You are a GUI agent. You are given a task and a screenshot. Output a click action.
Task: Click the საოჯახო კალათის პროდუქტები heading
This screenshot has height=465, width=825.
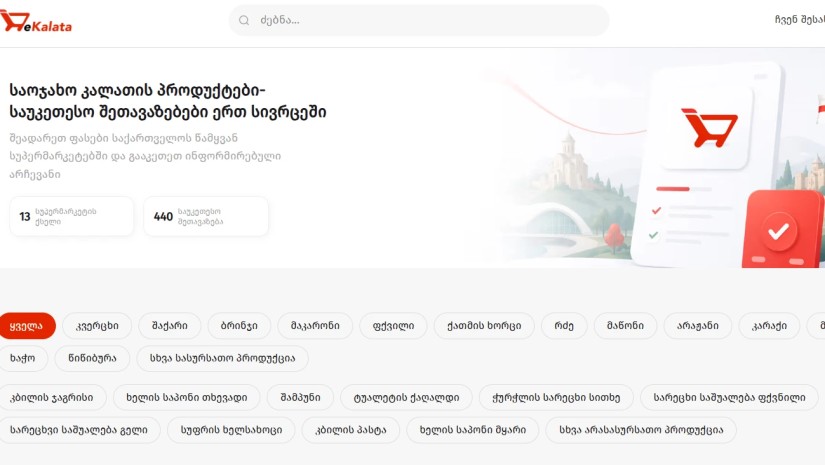click(x=168, y=101)
